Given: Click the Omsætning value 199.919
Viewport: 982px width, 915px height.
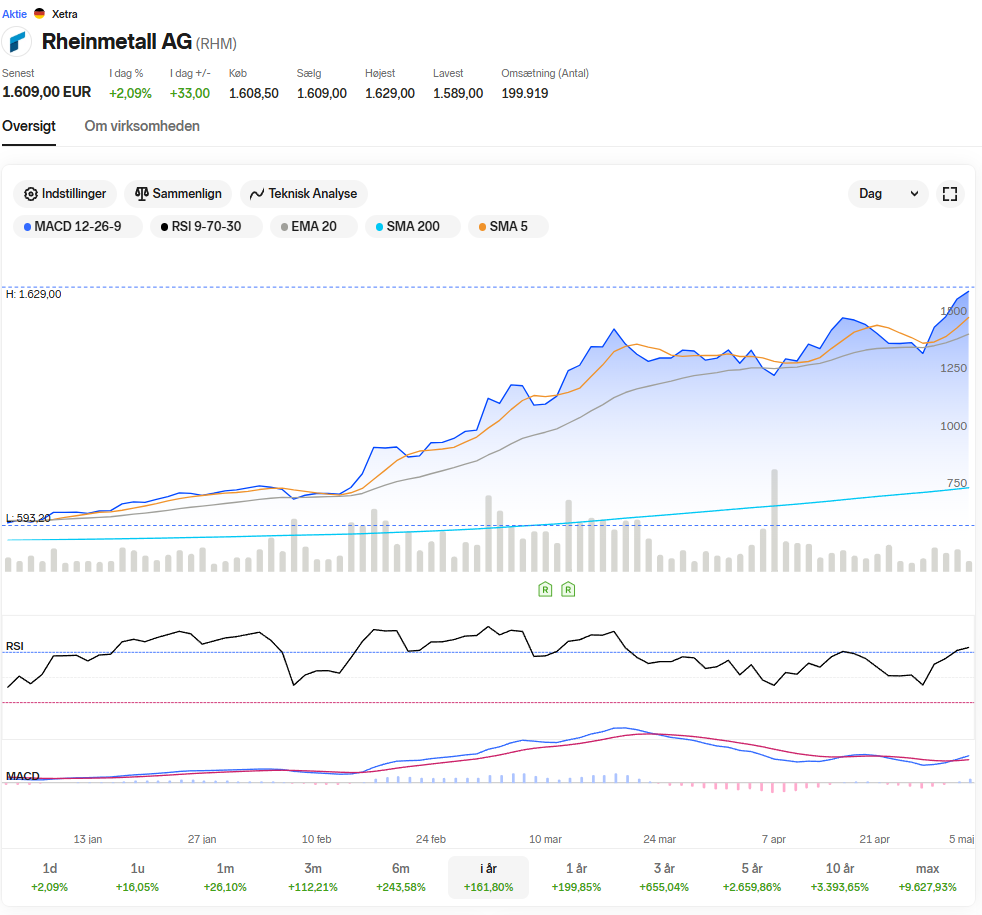Looking at the screenshot, I should point(524,93).
